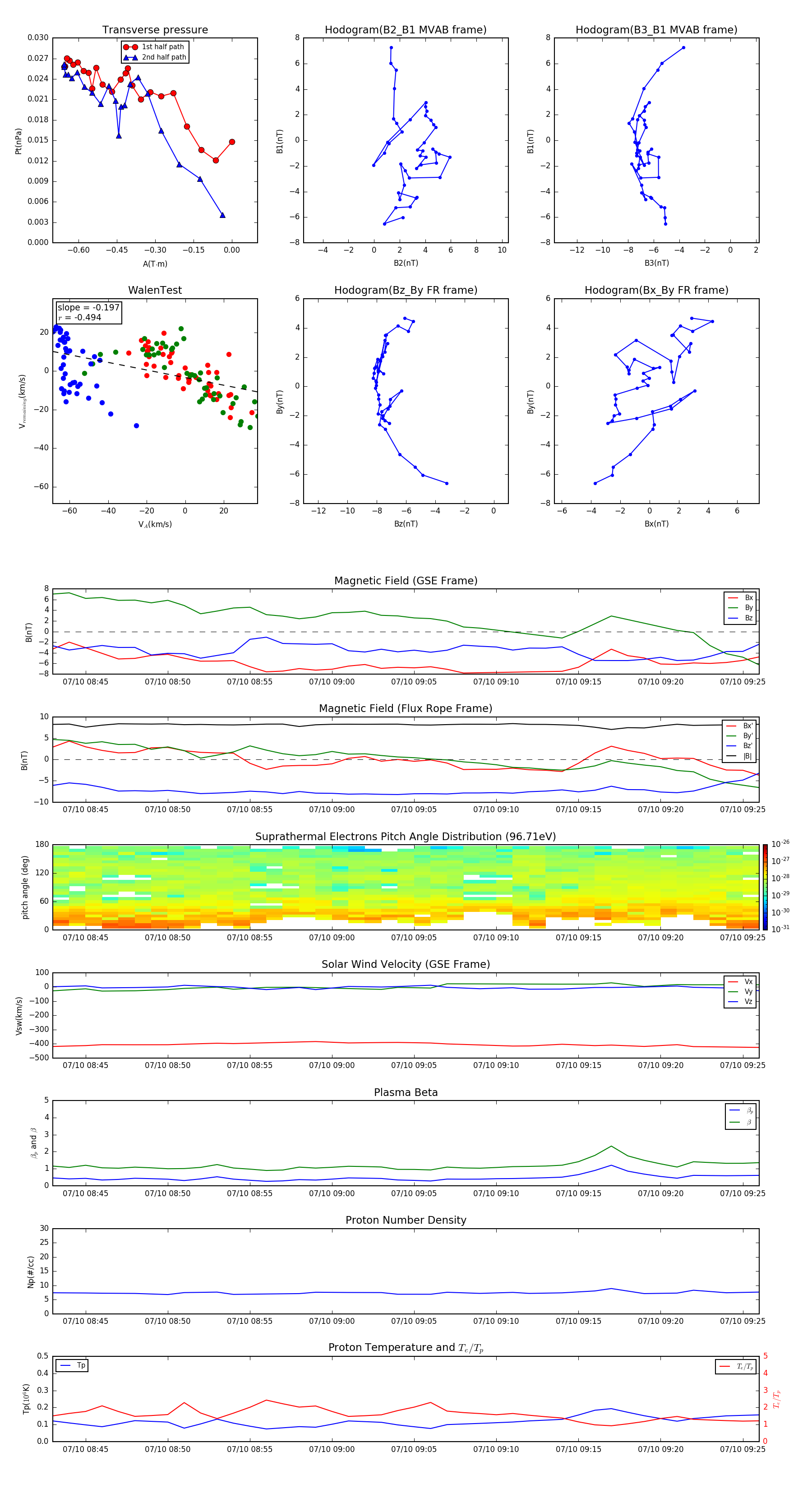The image size is (812, 1489).
Task: Select the "1st half path" legend entry
Action: 154,47
